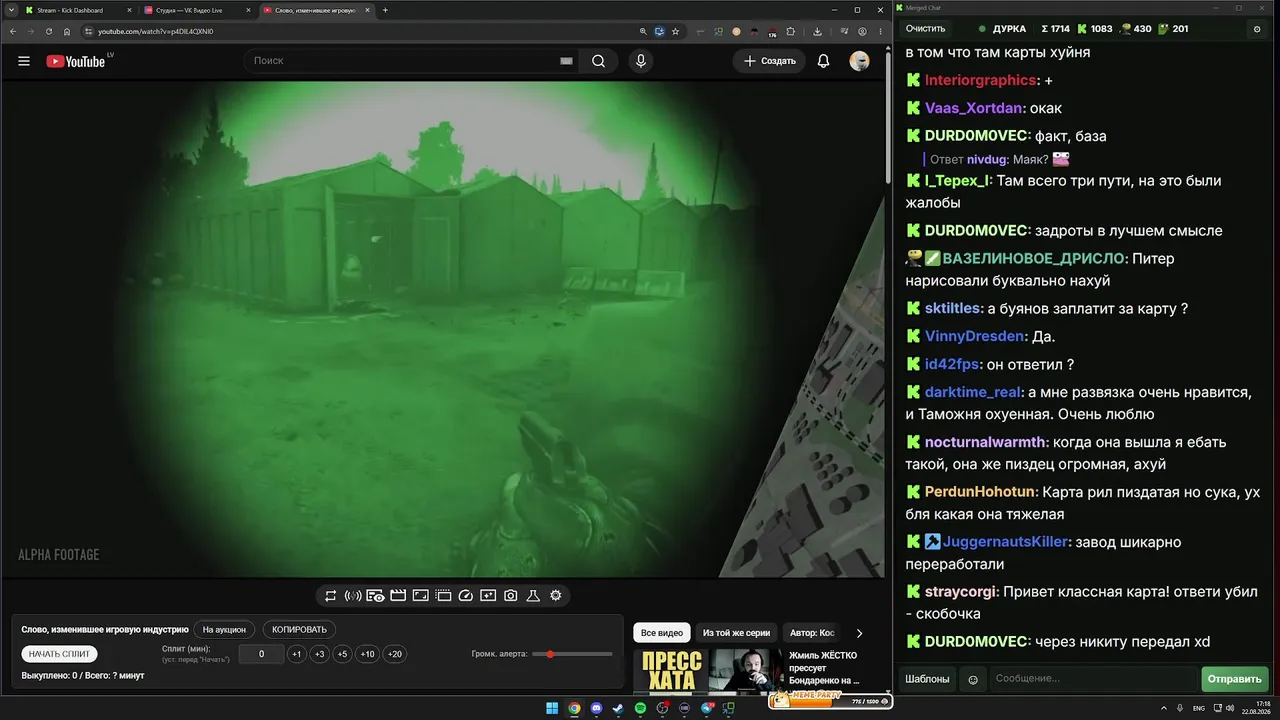1280x720 pixels.
Task: Reload the page in the browser
Action: tap(49, 31)
